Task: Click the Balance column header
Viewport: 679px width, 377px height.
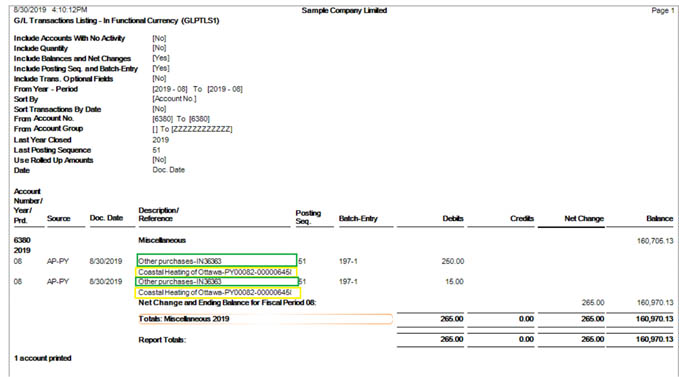Action: (660, 219)
